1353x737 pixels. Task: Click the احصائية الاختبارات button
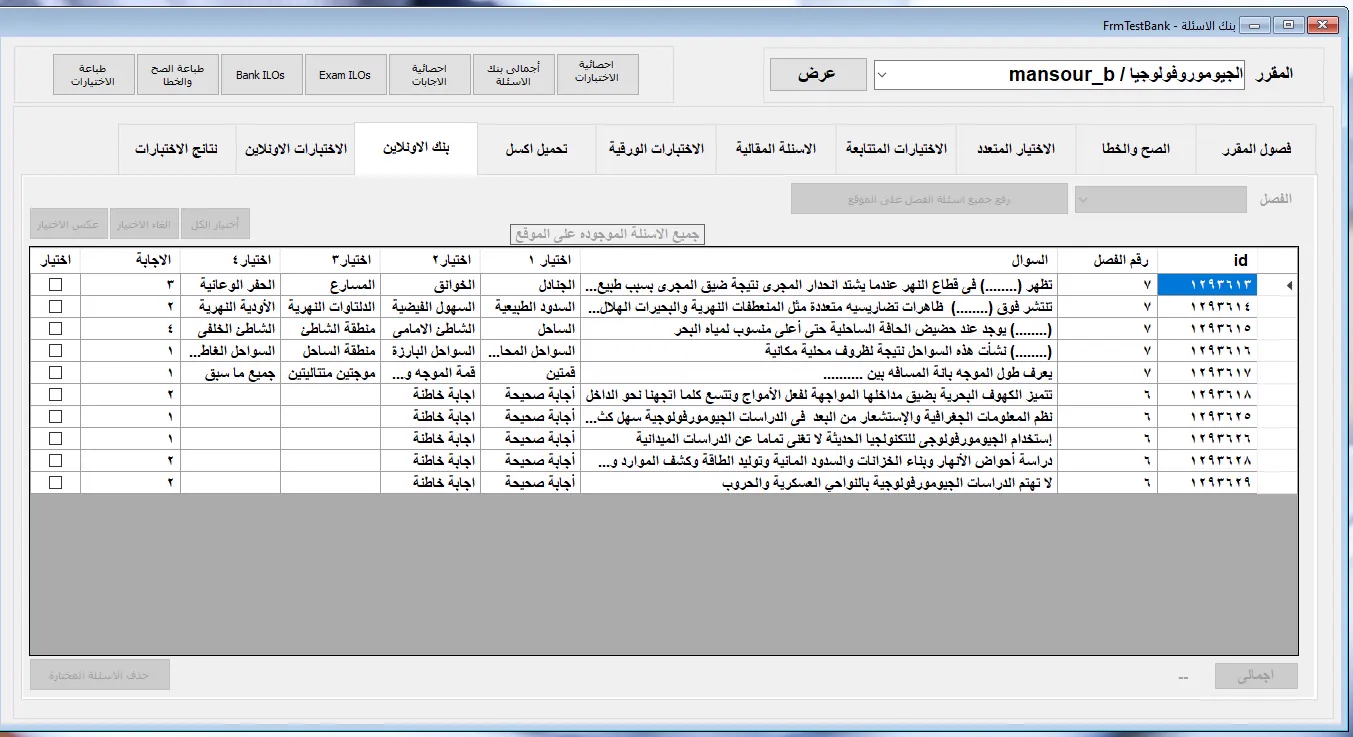pos(597,73)
